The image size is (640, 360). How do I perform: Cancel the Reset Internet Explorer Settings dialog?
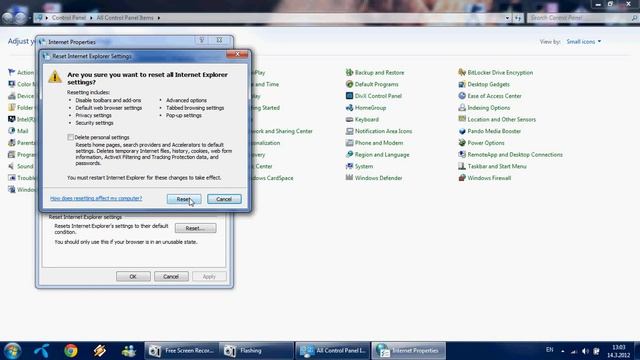coord(224,199)
